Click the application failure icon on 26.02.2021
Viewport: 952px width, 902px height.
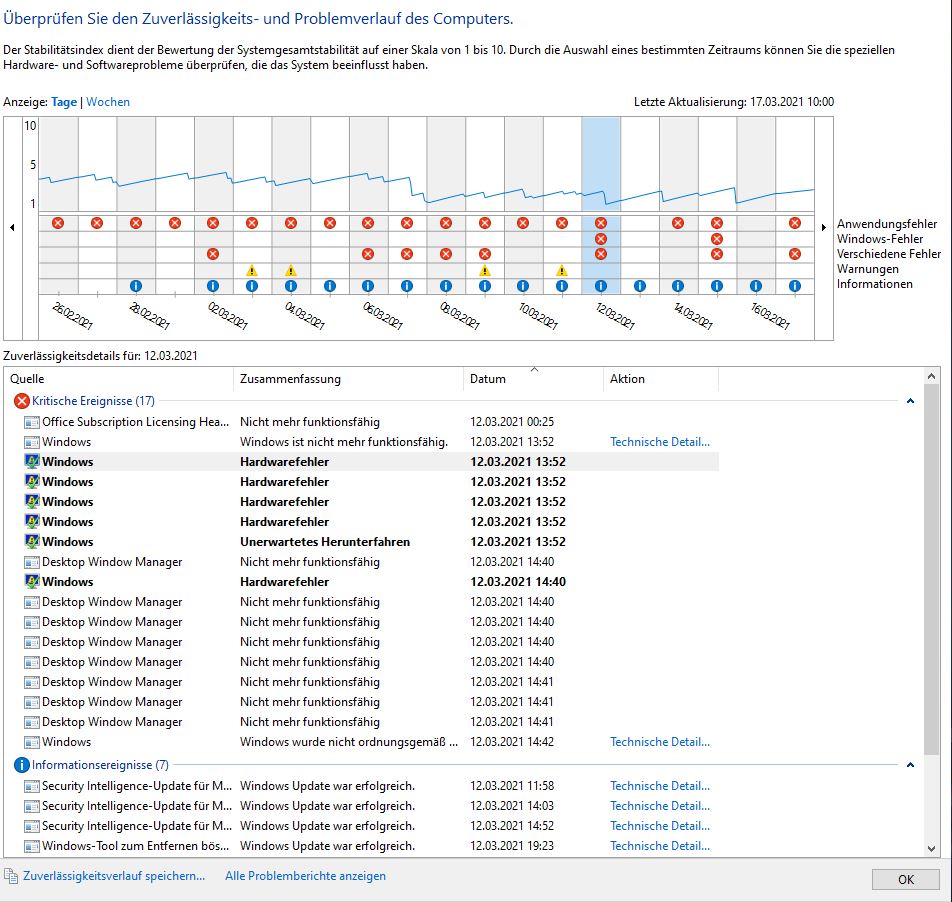[x=58, y=223]
